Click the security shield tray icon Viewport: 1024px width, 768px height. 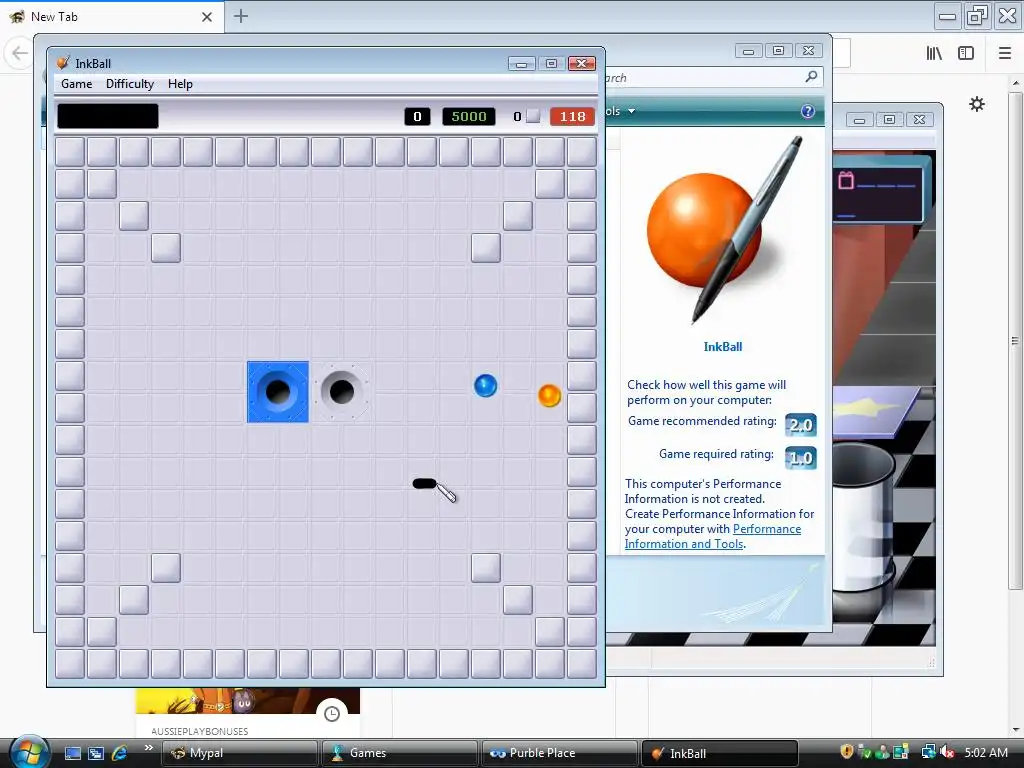(x=846, y=752)
